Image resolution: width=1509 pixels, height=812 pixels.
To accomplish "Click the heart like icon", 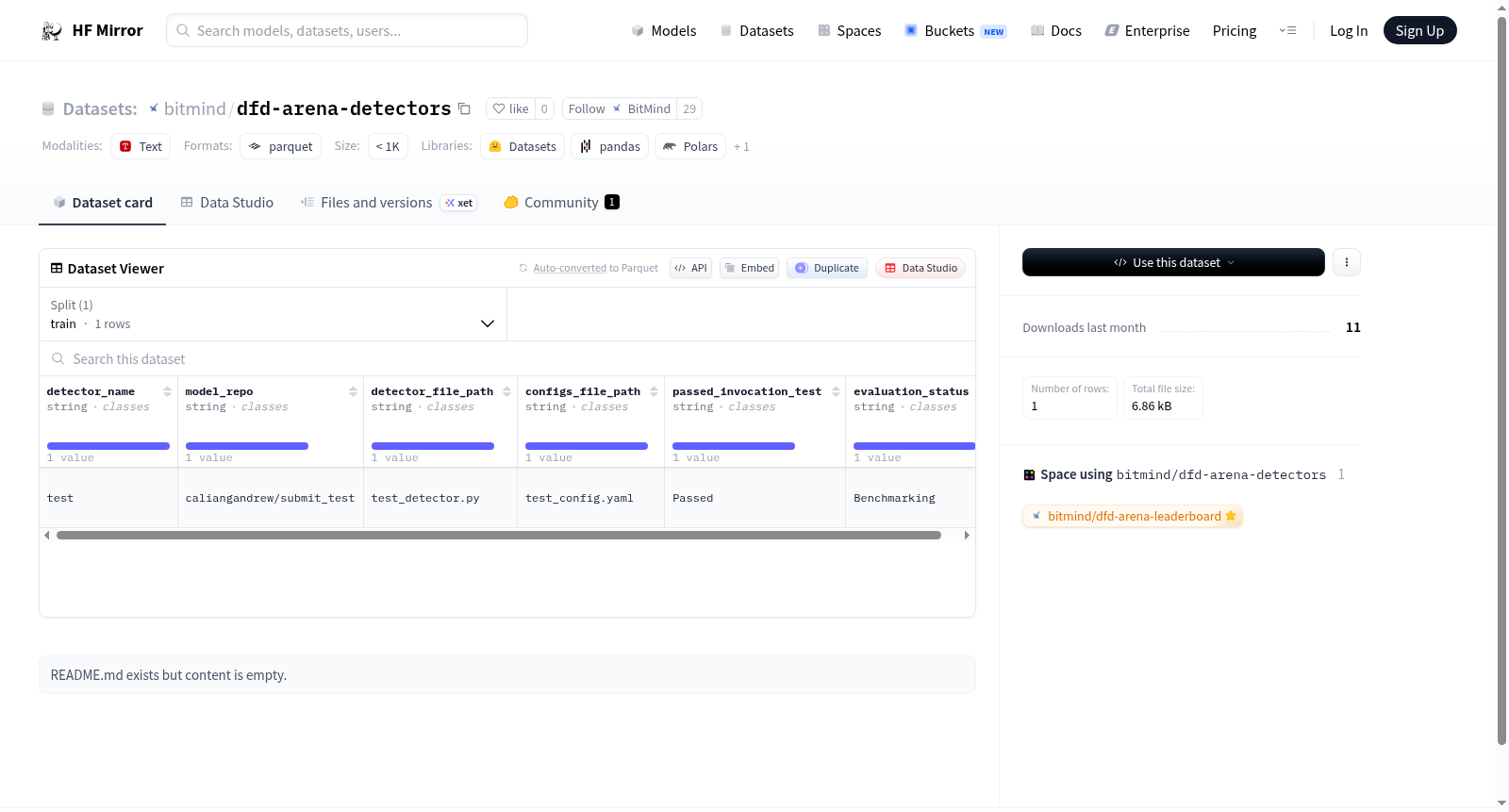I will click(x=499, y=108).
